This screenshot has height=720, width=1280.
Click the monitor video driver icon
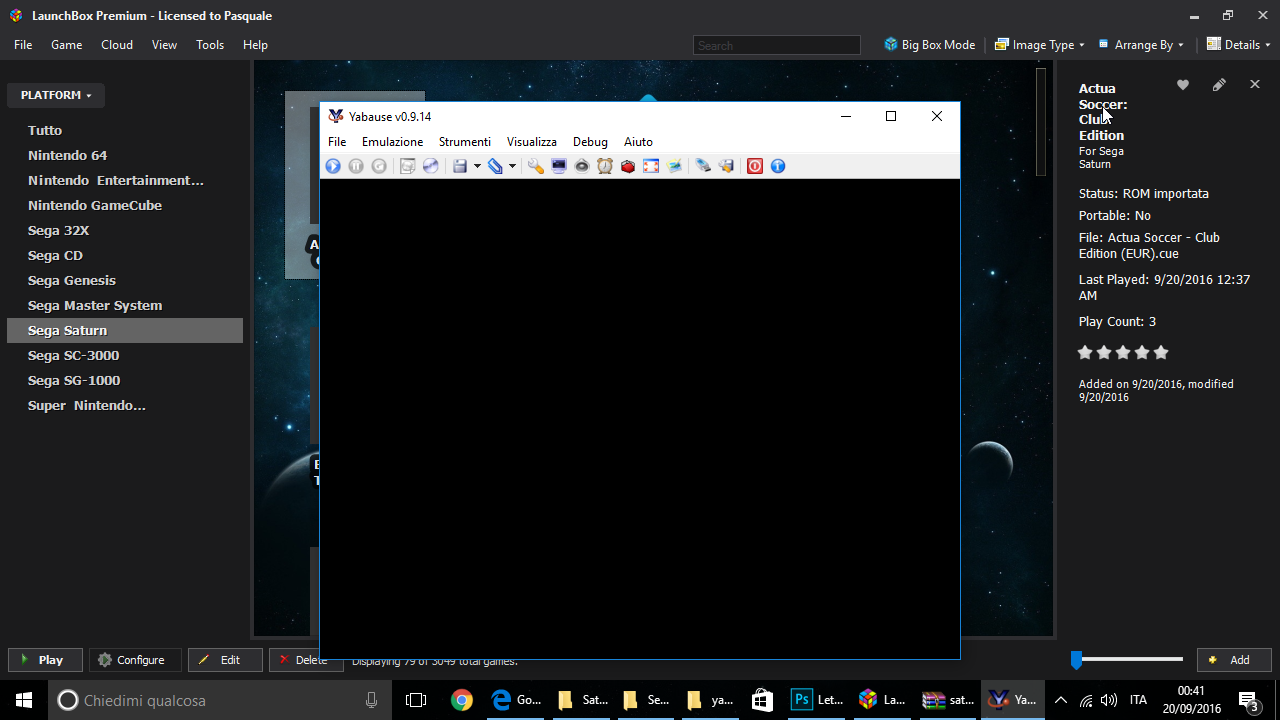[559, 166]
